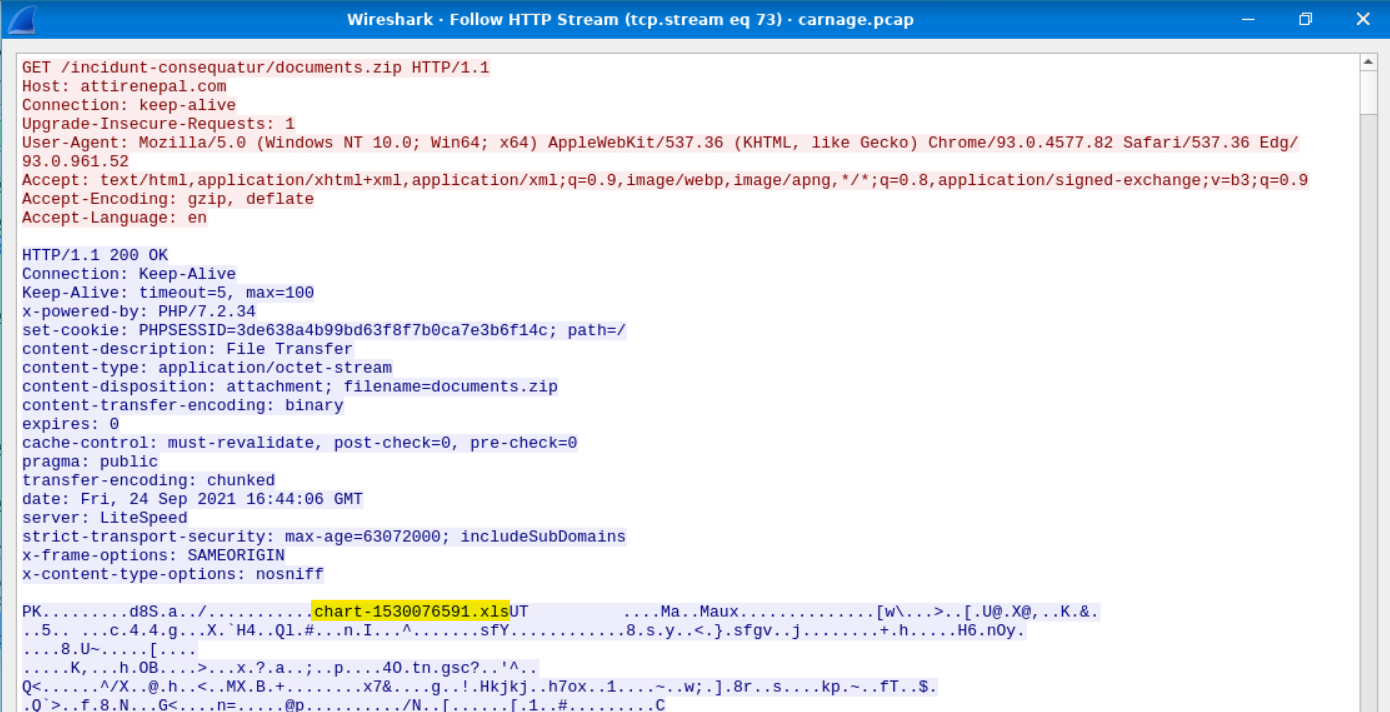Viewport: 1390px width, 712px height.
Task: Click the User-Agent Mozilla/5.0 header line
Action: pos(660,142)
